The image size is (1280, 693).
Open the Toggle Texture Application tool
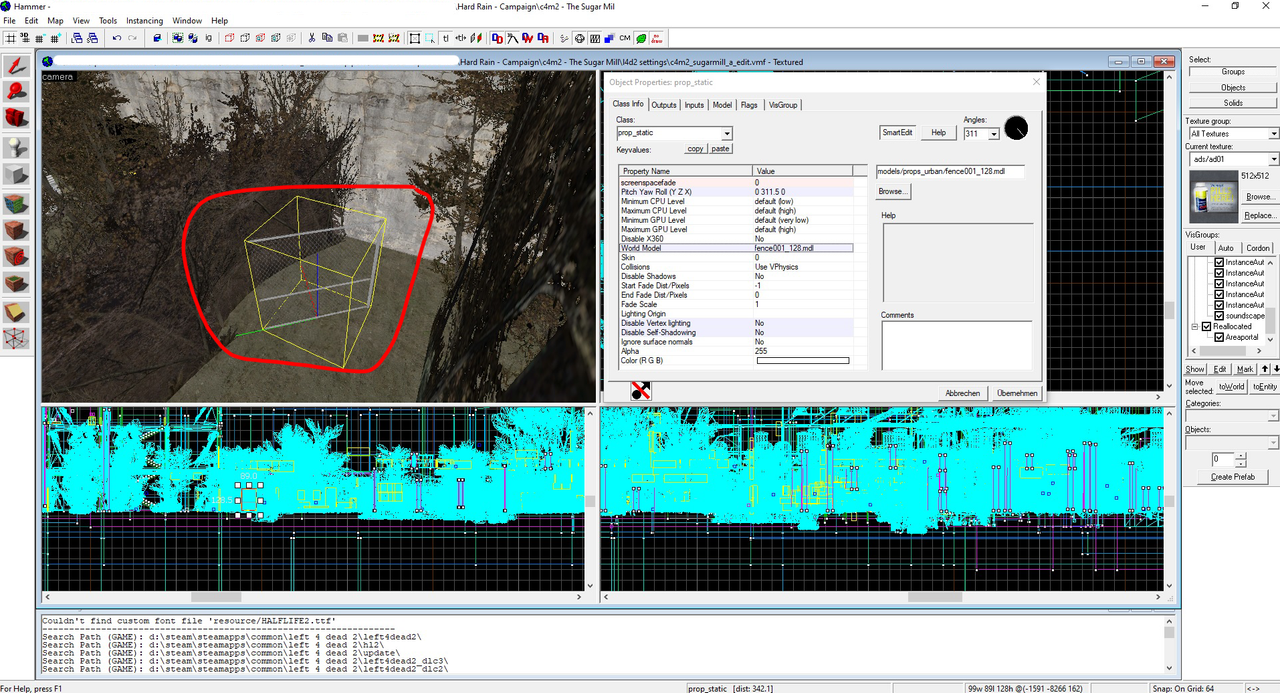16,204
